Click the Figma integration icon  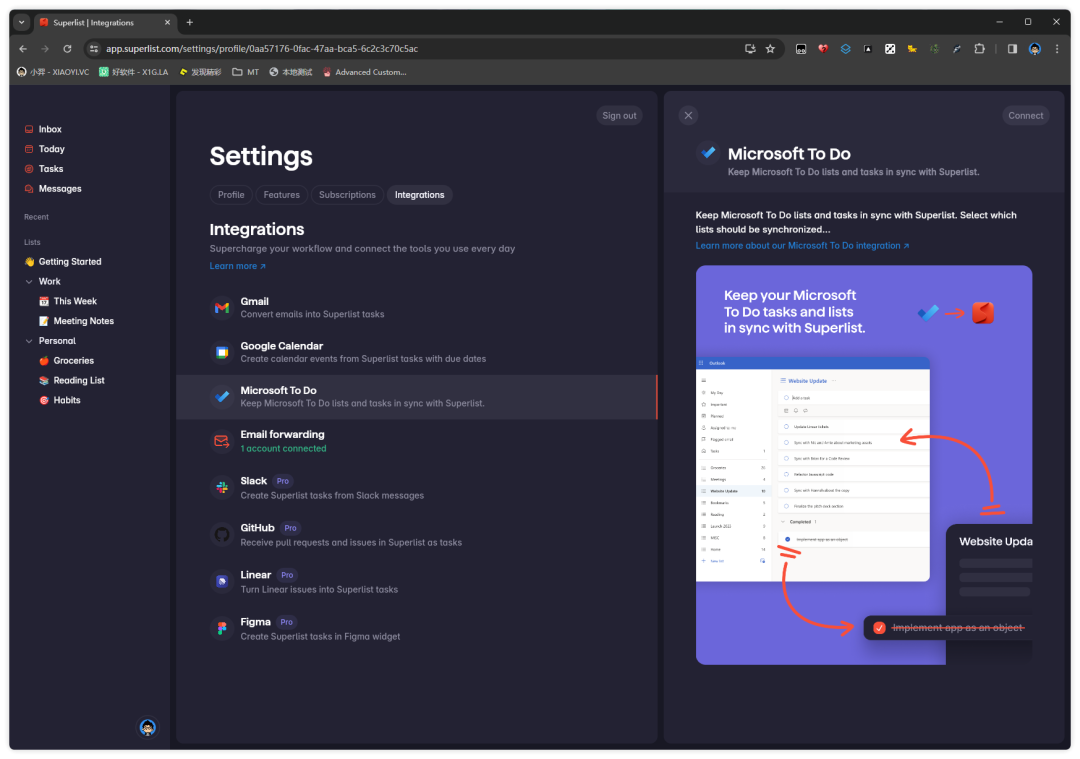[x=222, y=628]
